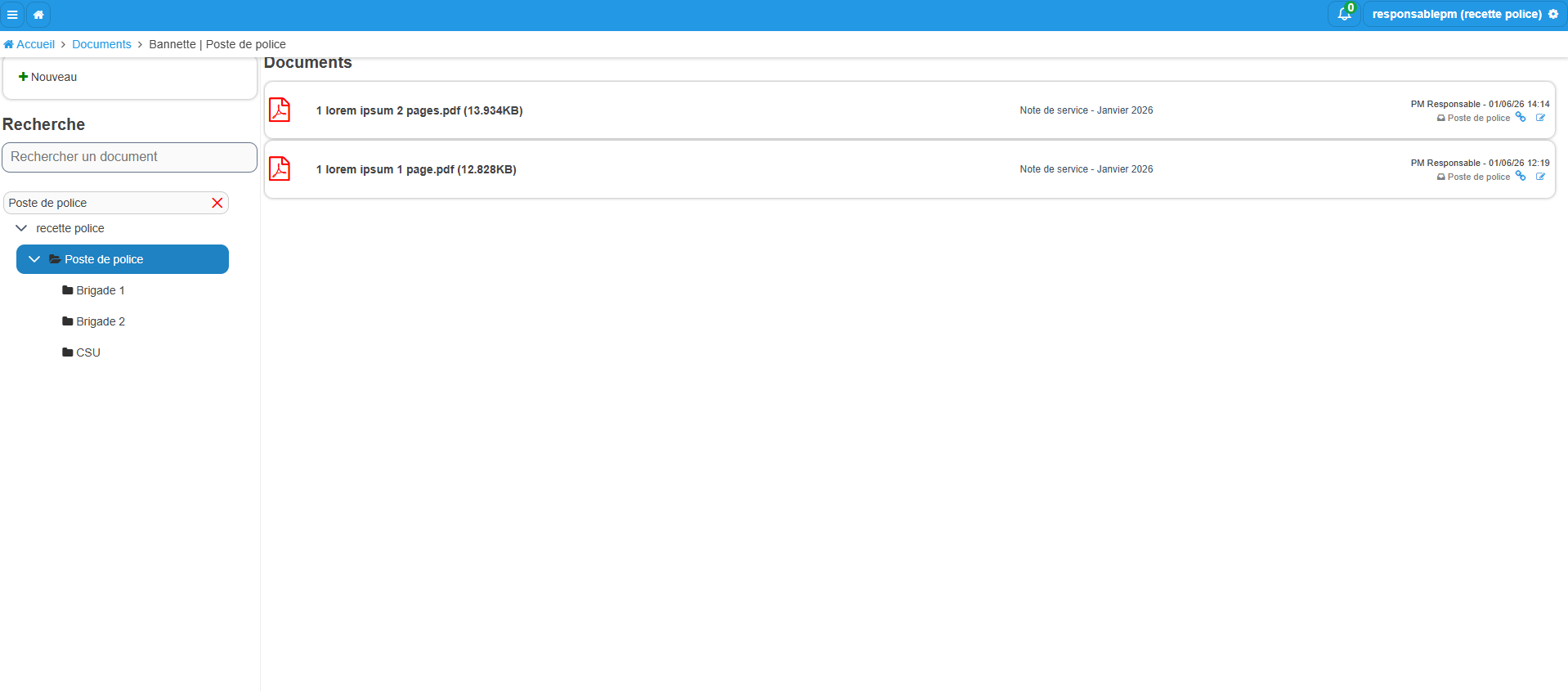Collapse the Poste de police folder chevron
Screen dimensions: 1568x691
point(34,259)
